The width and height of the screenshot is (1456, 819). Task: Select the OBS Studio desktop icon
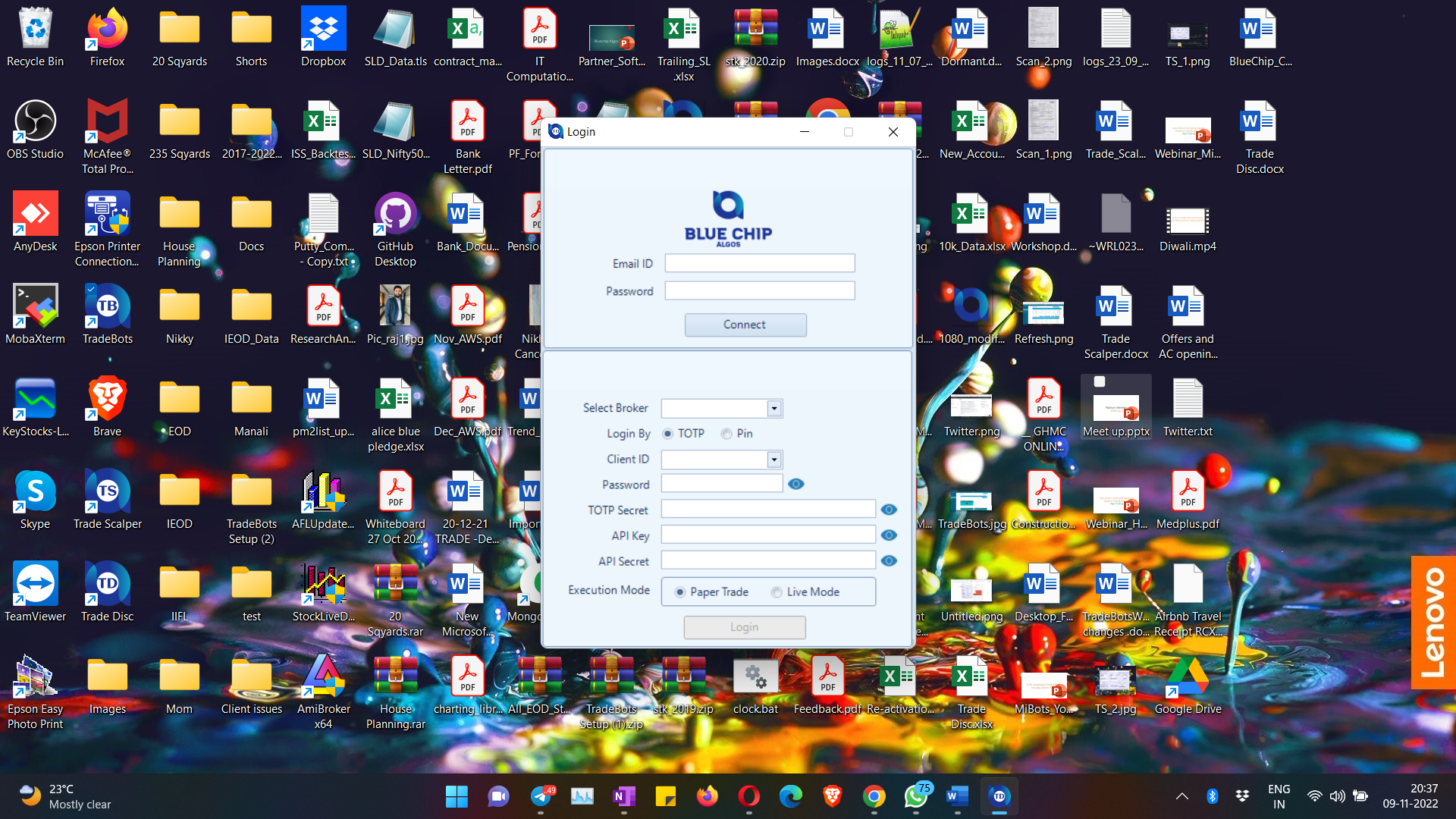[35, 130]
